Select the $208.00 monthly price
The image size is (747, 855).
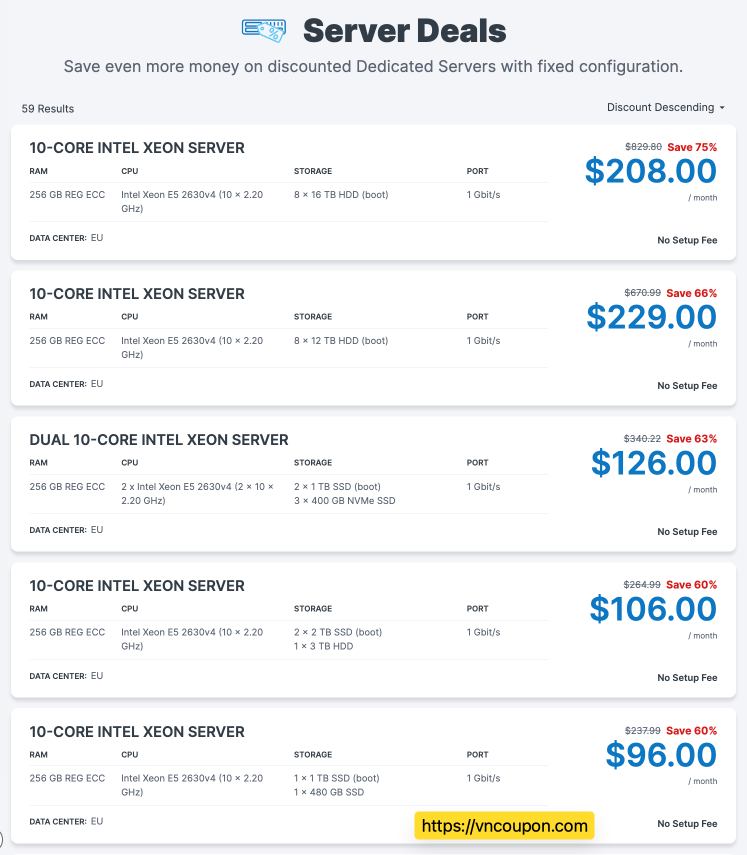[651, 171]
